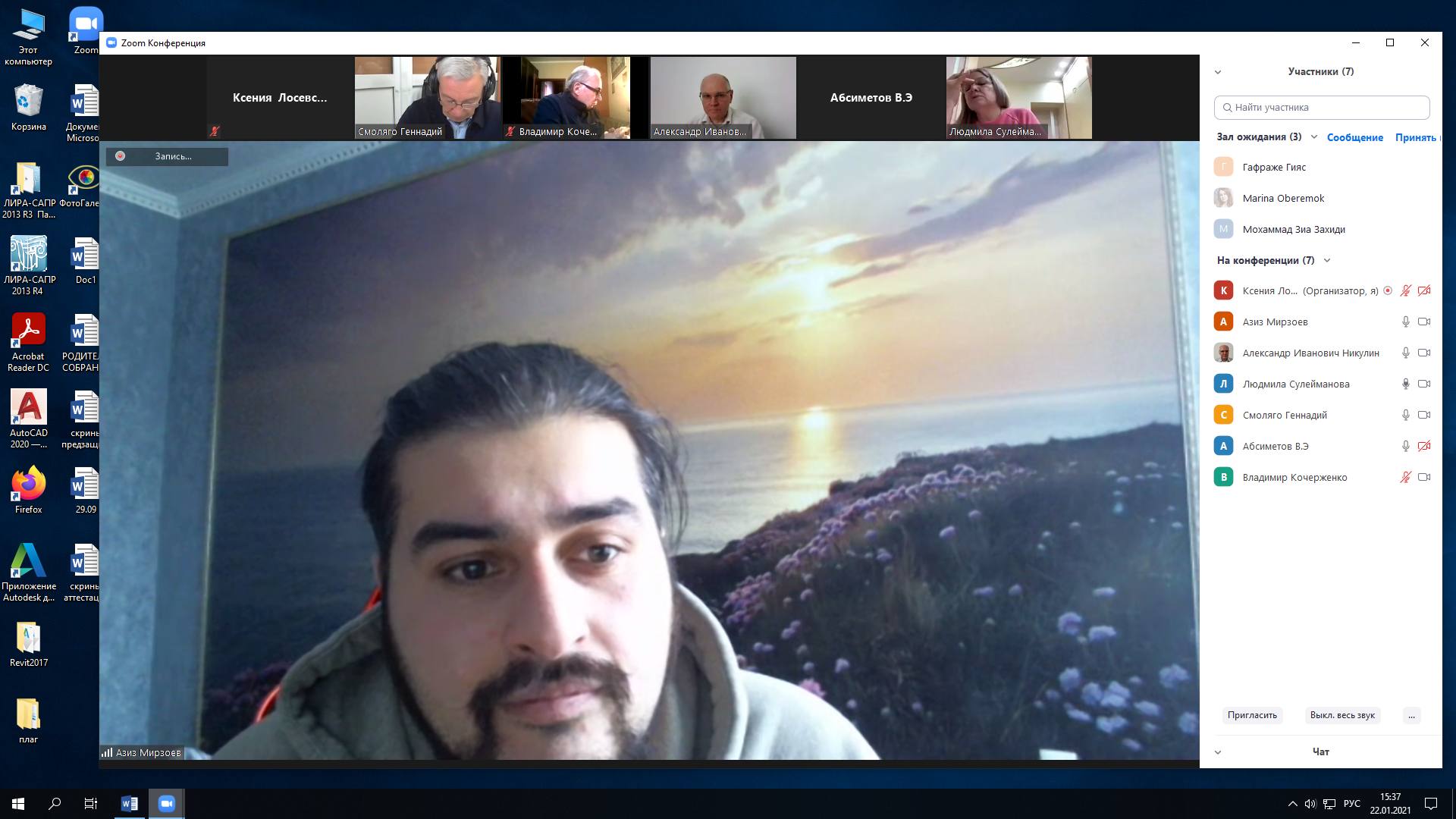Open AutoCAD 2020 desktop shortcut

pyautogui.click(x=28, y=419)
